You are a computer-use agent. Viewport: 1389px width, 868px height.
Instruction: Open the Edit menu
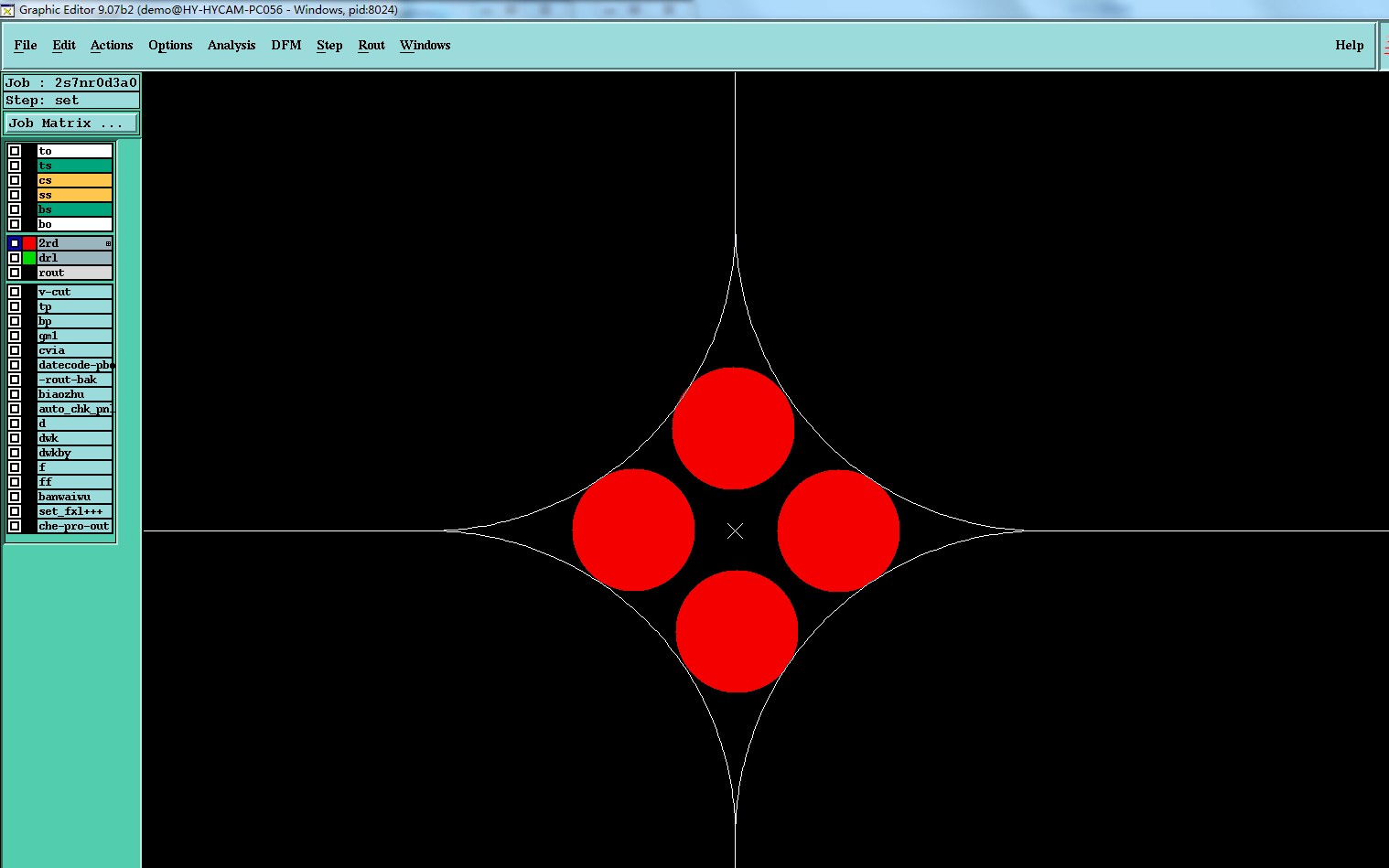tap(64, 45)
